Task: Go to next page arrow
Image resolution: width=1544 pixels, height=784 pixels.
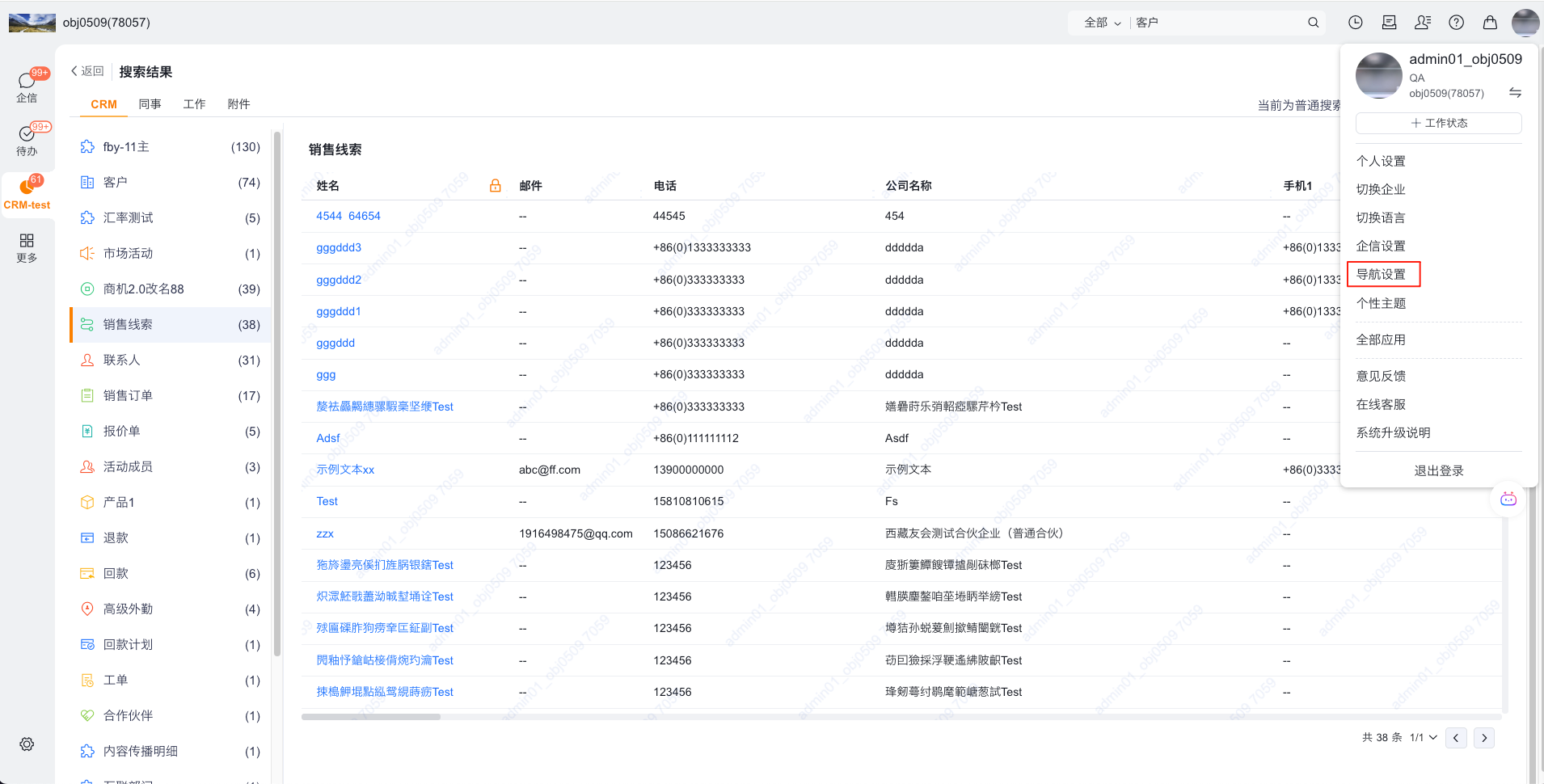Action: click(1483, 737)
